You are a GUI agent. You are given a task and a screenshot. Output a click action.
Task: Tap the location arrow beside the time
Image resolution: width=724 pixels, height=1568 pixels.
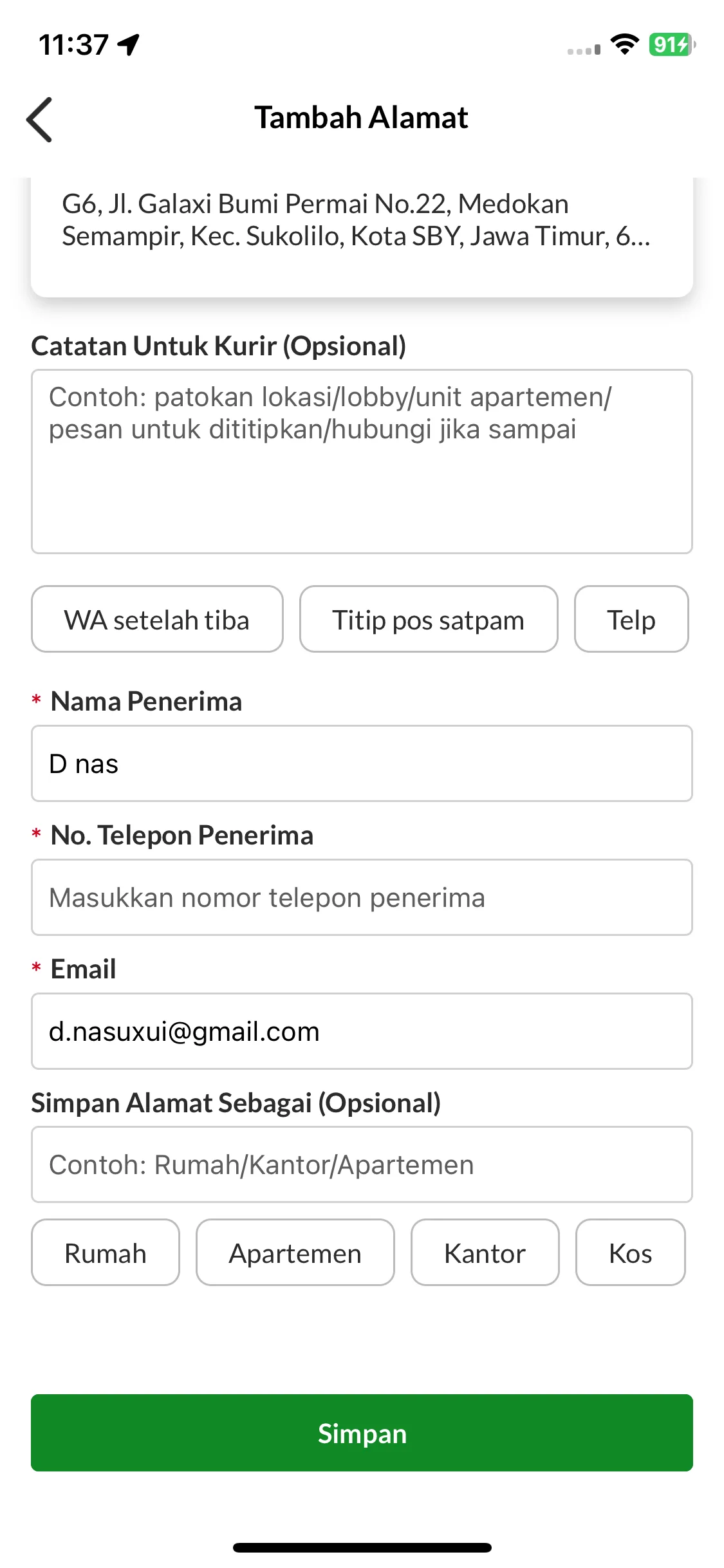(129, 44)
